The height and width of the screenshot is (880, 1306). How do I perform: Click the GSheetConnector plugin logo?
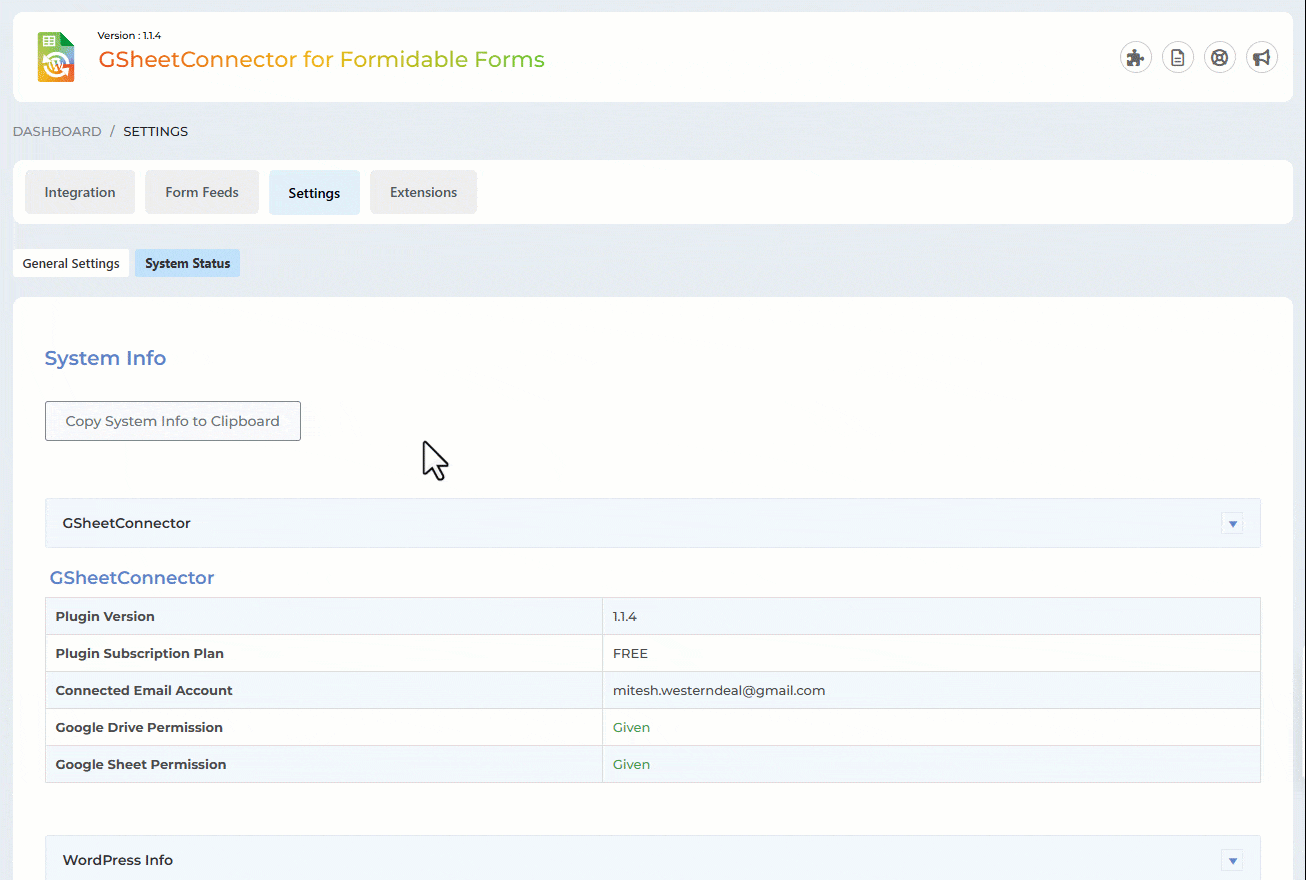[56, 57]
